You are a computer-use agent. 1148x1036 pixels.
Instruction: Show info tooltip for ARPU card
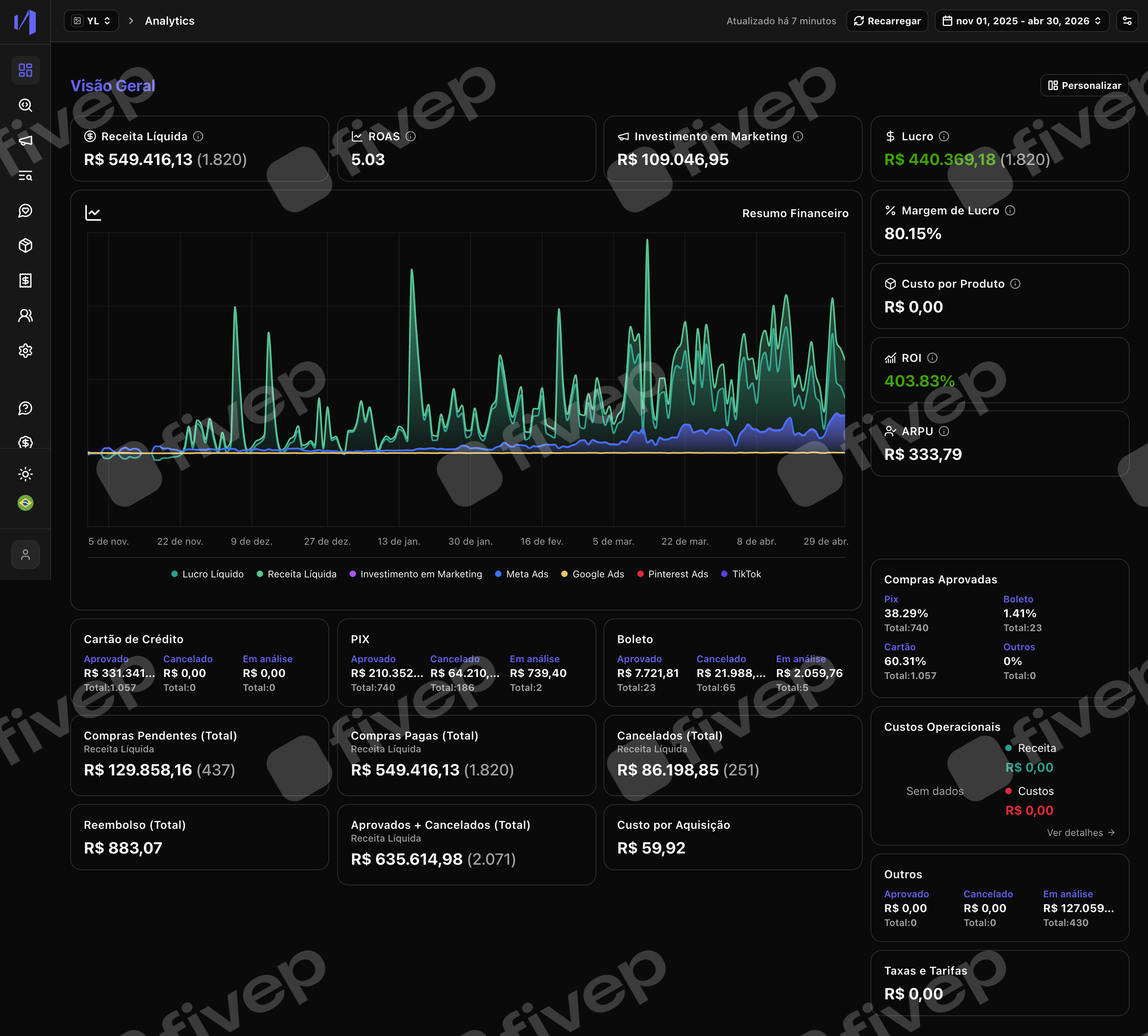(x=944, y=432)
